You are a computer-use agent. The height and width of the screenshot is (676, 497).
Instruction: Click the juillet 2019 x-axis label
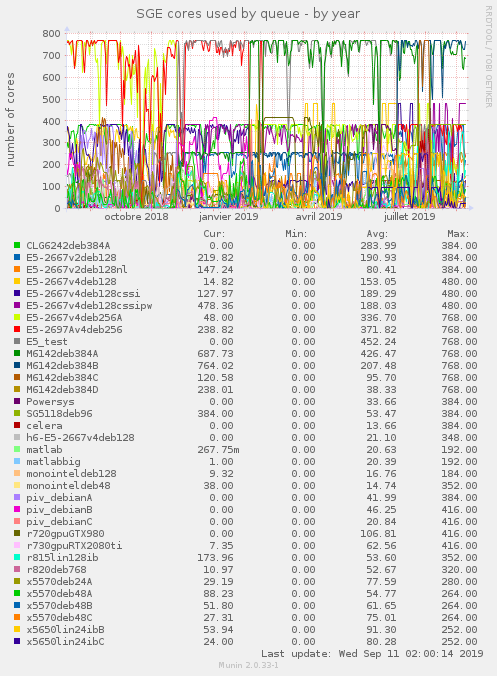[409, 216]
